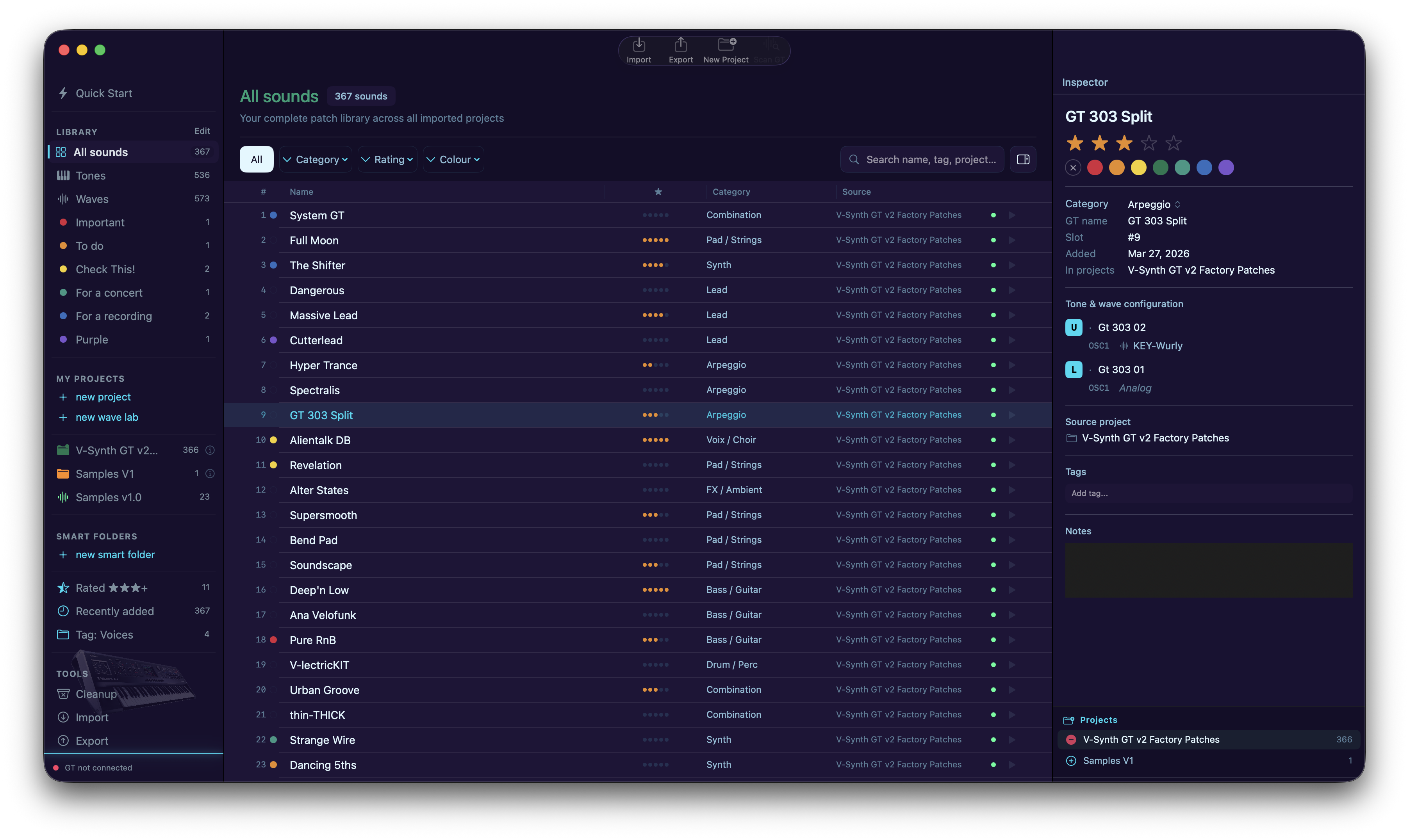Click the Tag: Voices folder icon

63,635
